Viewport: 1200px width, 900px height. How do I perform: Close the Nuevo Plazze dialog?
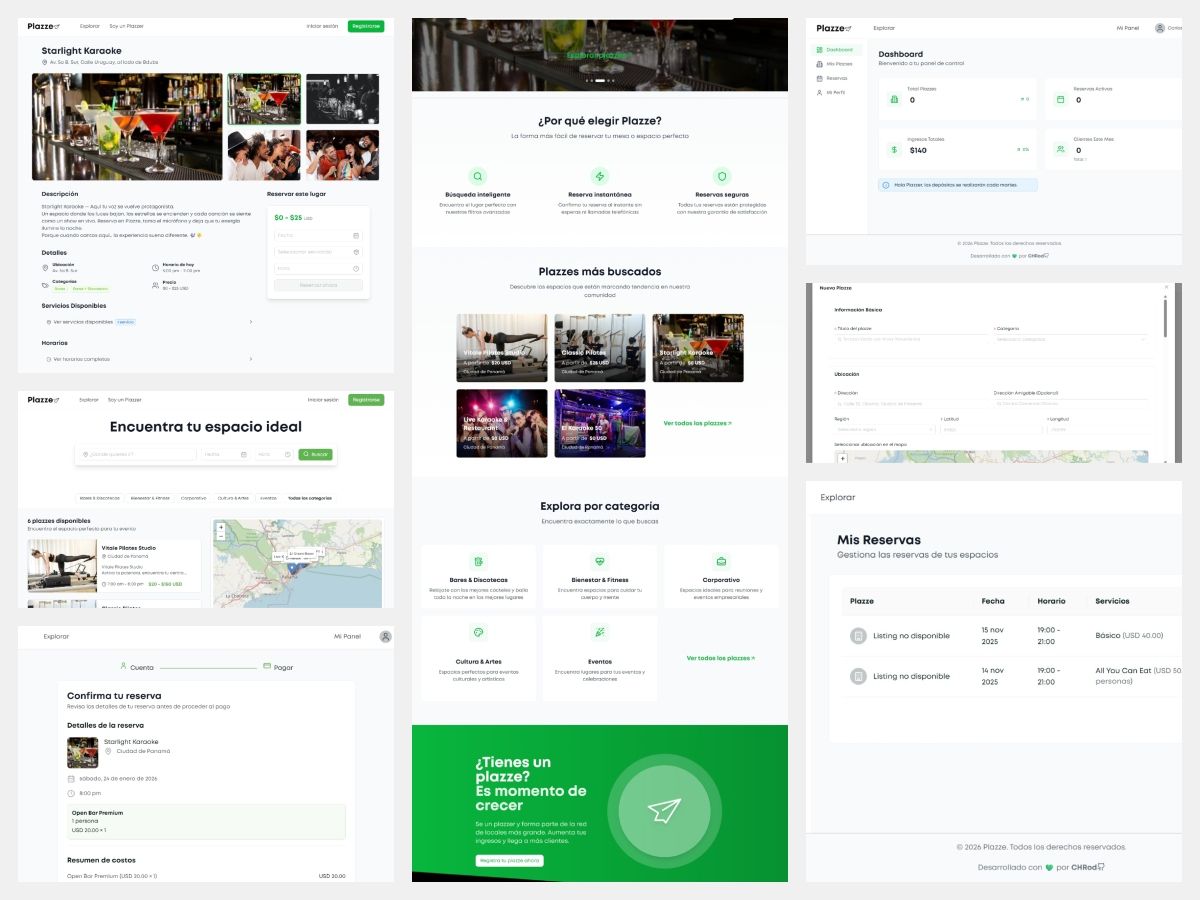(1166, 287)
